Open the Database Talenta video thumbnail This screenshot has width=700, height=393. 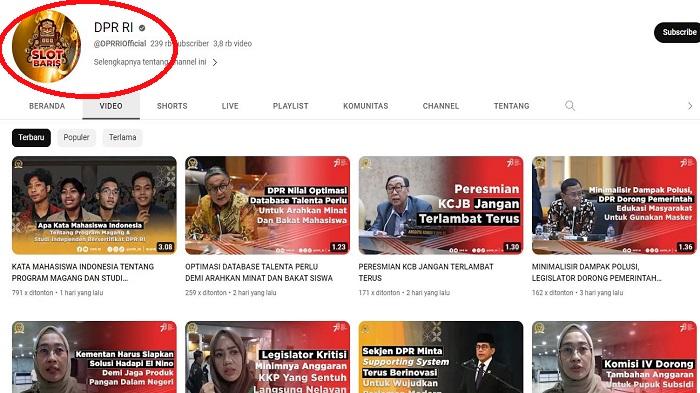click(x=267, y=205)
